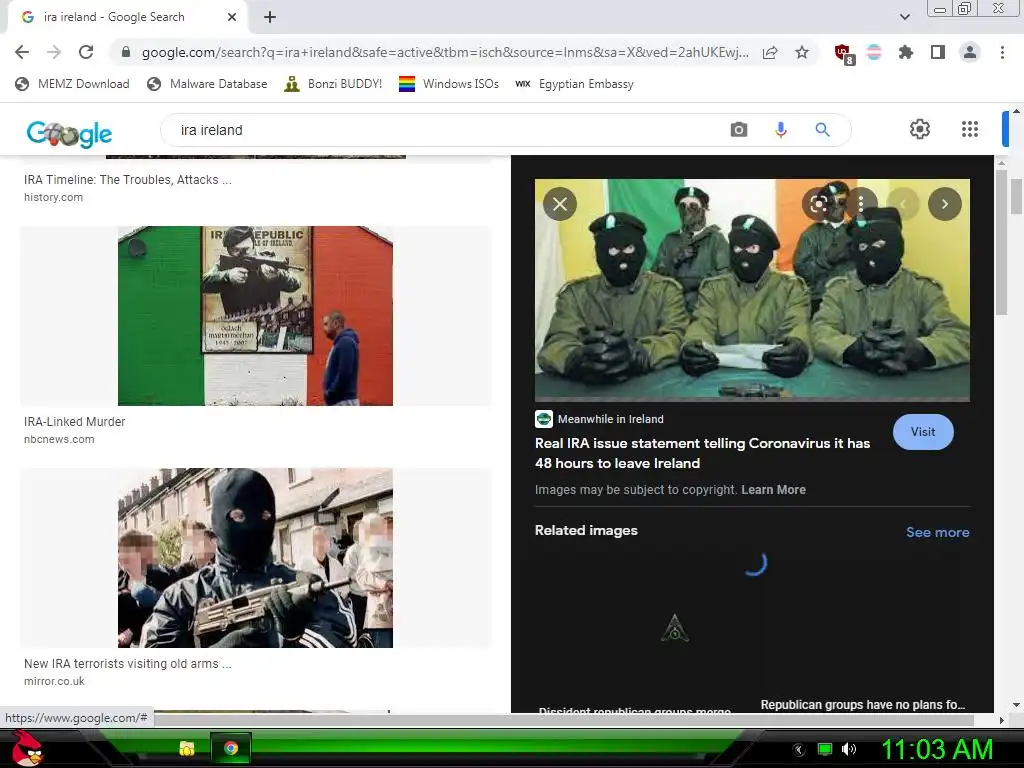The width and height of the screenshot is (1024, 768).
Task: Click the Google logo
Action: [x=69, y=133]
